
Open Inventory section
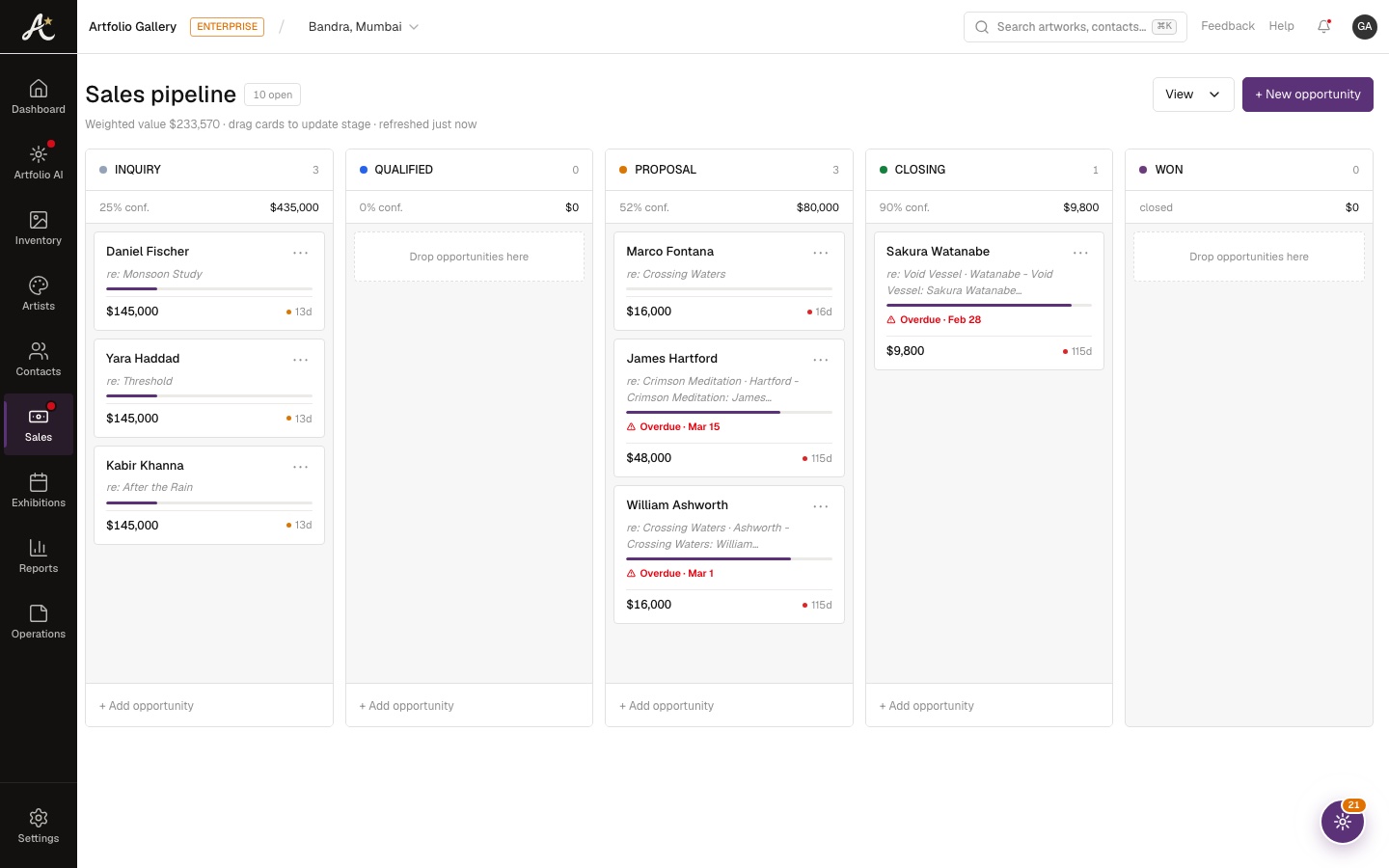pos(39,228)
